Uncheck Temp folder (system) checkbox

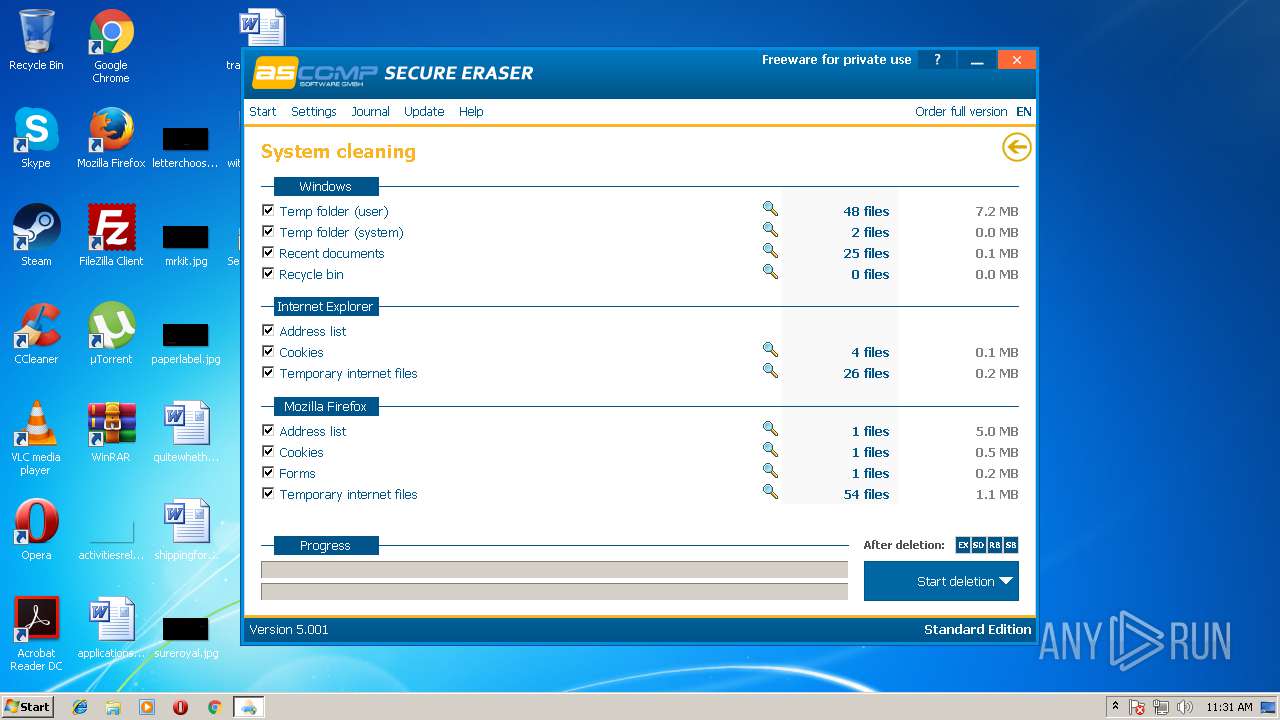[x=268, y=231]
